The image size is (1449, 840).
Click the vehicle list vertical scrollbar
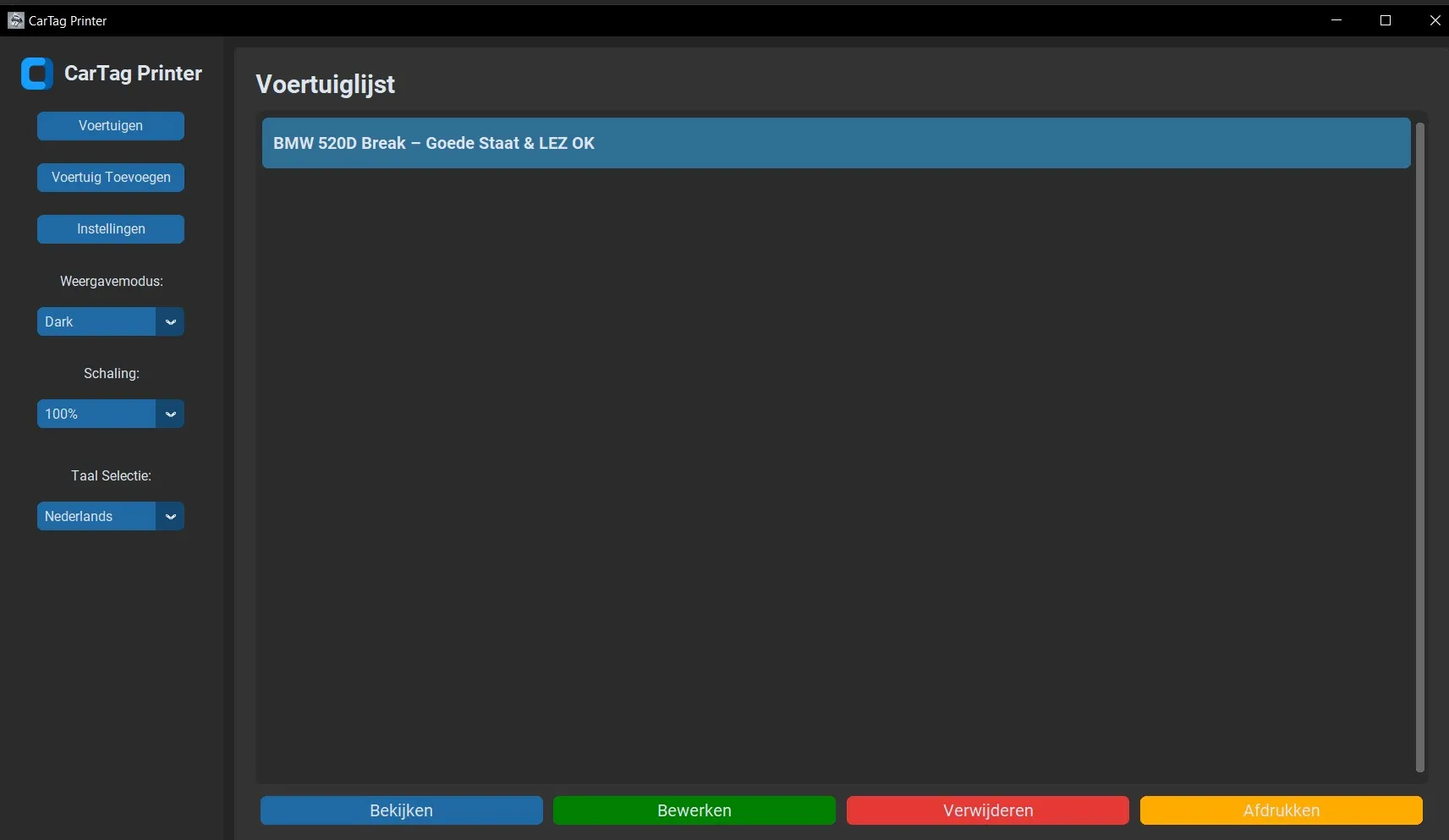[1420, 447]
